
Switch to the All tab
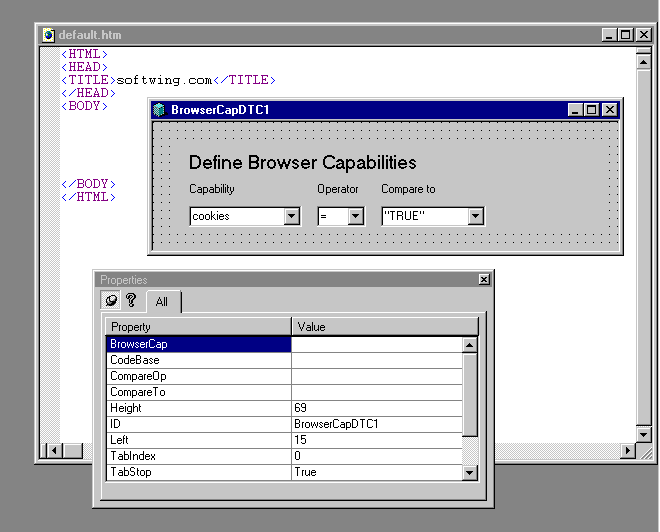[x=162, y=302]
